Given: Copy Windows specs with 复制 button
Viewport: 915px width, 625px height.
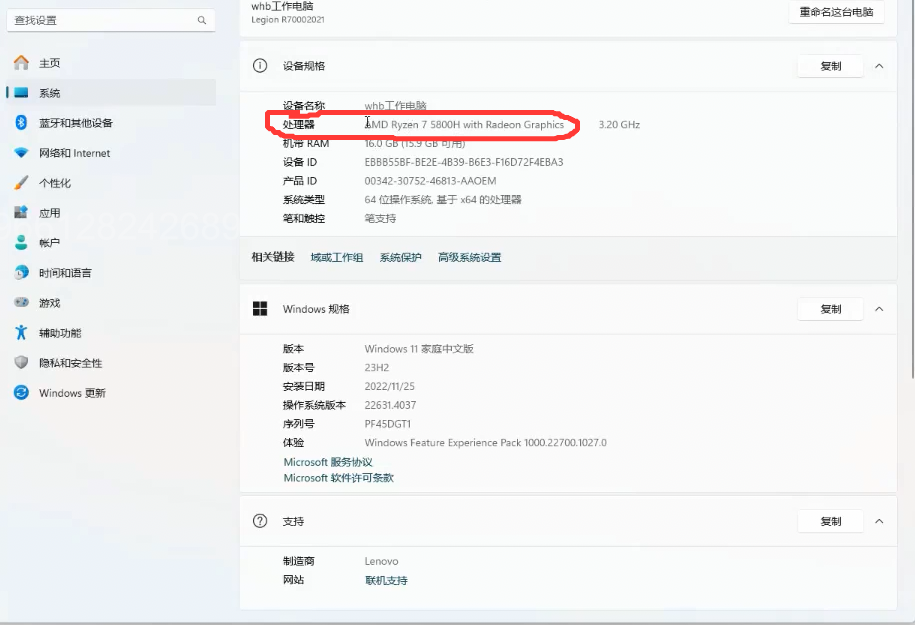Looking at the screenshot, I should pyautogui.click(x=830, y=309).
